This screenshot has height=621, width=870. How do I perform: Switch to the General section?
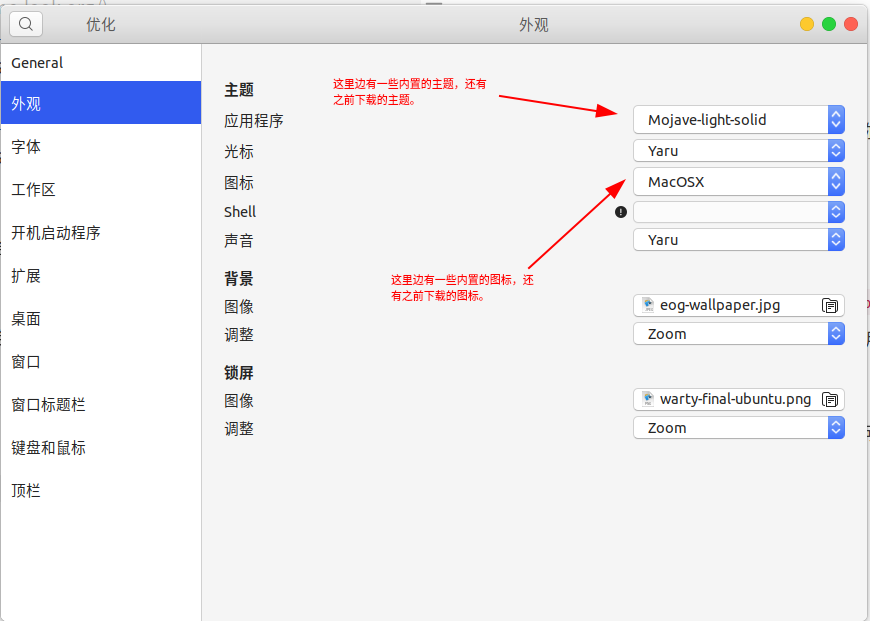click(x=37, y=62)
